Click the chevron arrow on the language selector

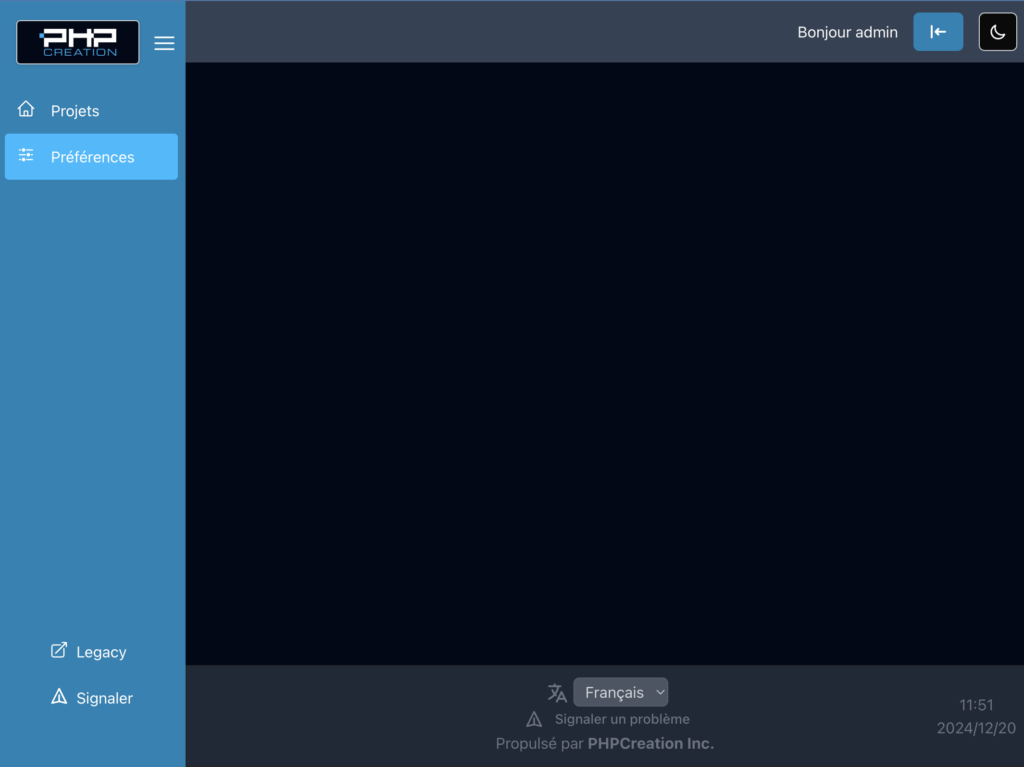pyautogui.click(x=659, y=692)
